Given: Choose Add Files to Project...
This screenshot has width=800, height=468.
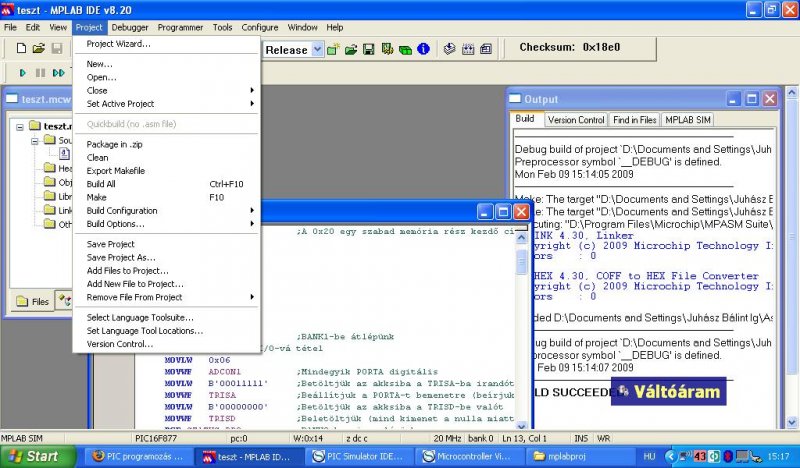Looking at the screenshot, I should click(x=166, y=270).
